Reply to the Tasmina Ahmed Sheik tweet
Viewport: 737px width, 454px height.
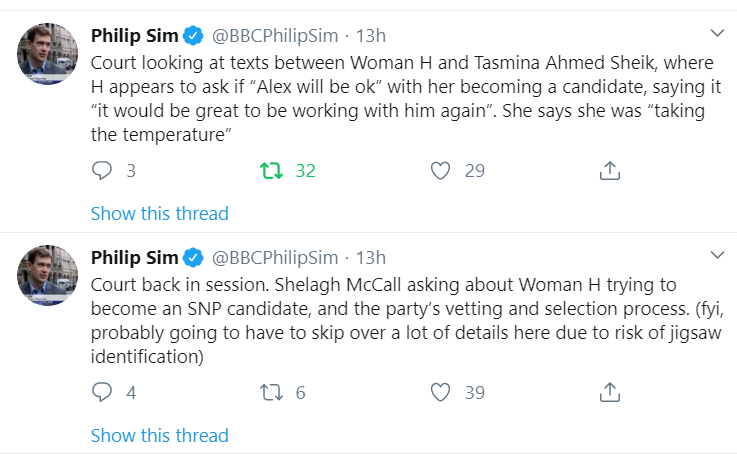[x=102, y=170]
